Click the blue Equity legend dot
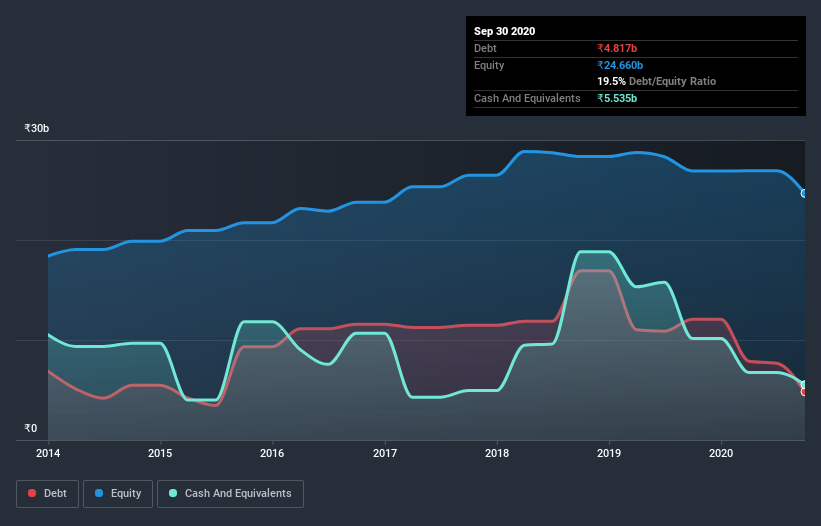The image size is (821, 526). (x=99, y=493)
